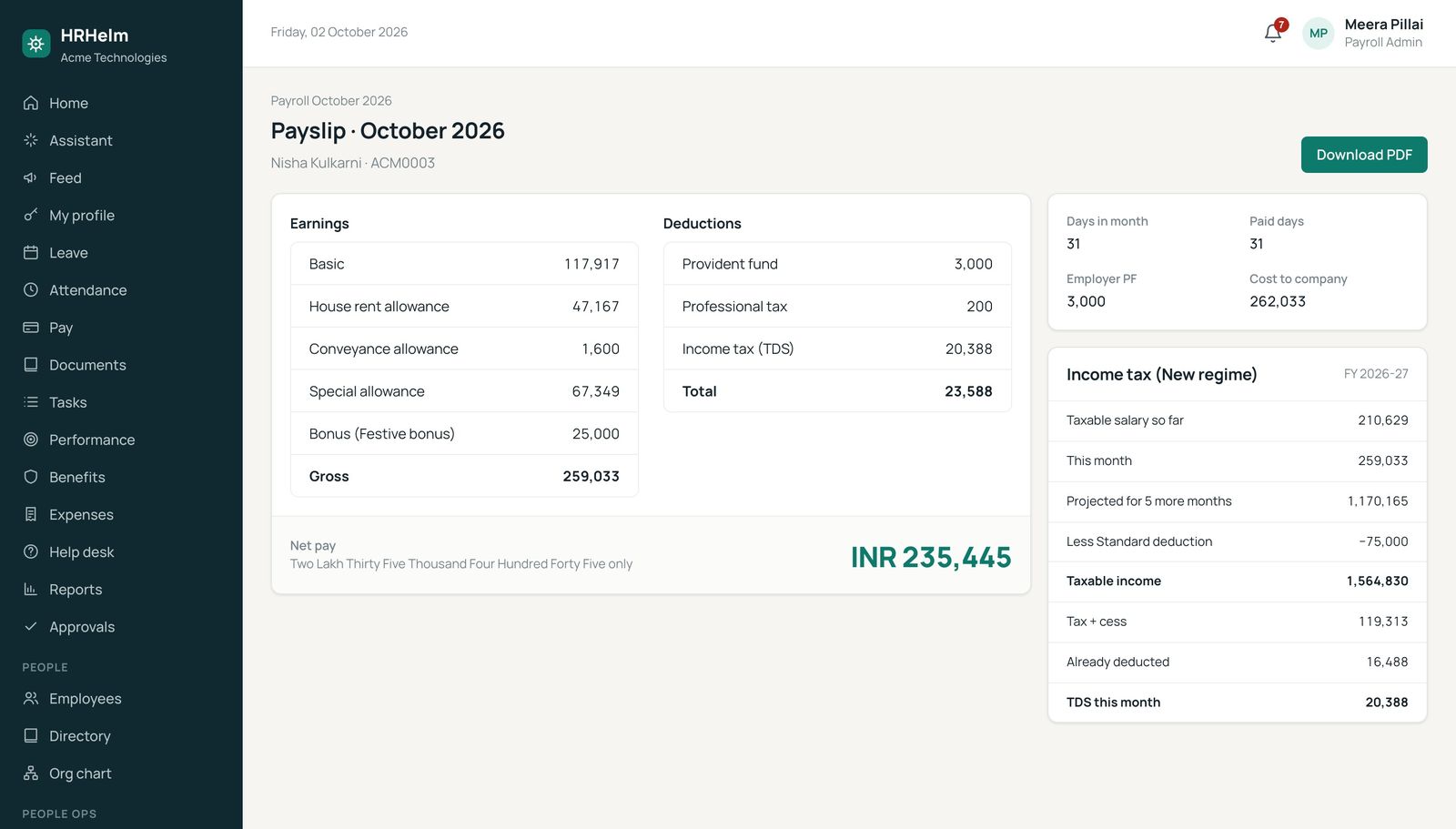Click Cost to company value 262,033

coord(1277,301)
